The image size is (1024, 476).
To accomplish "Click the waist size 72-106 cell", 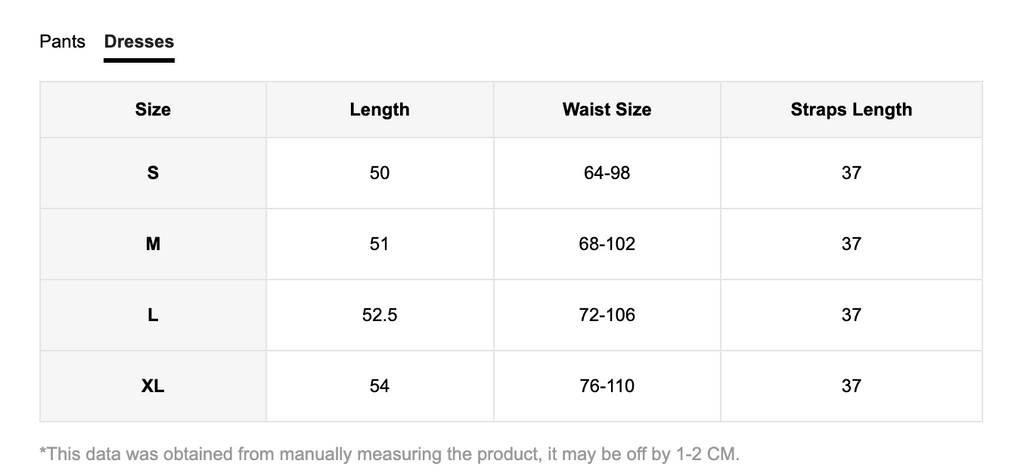I will 606,315.
